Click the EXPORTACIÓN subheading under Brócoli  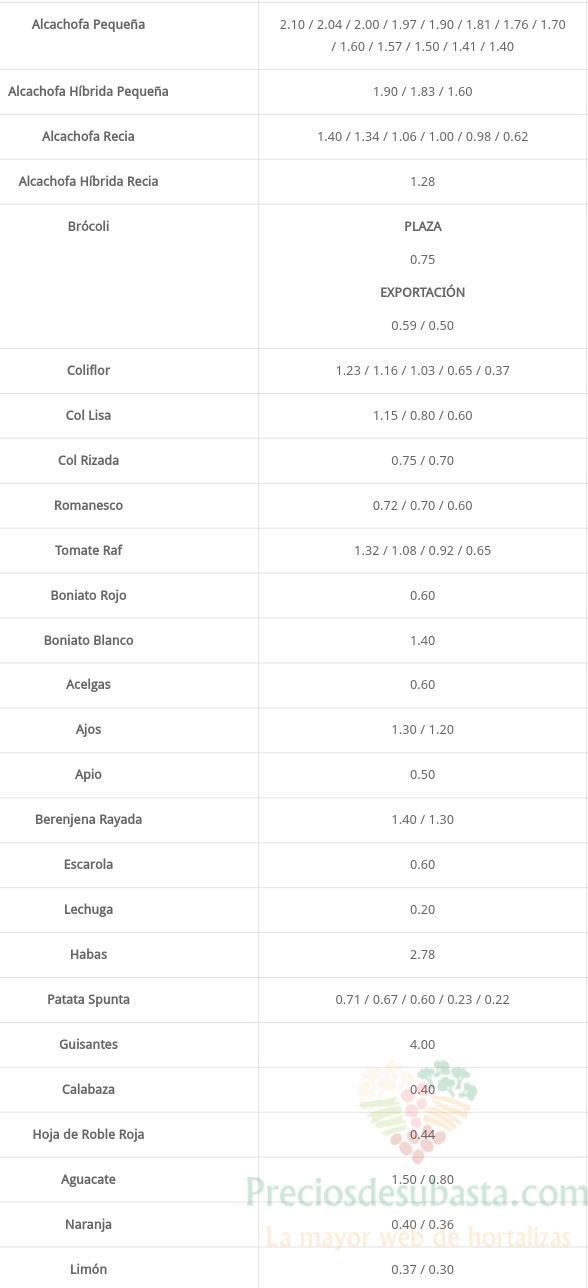coord(423,292)
